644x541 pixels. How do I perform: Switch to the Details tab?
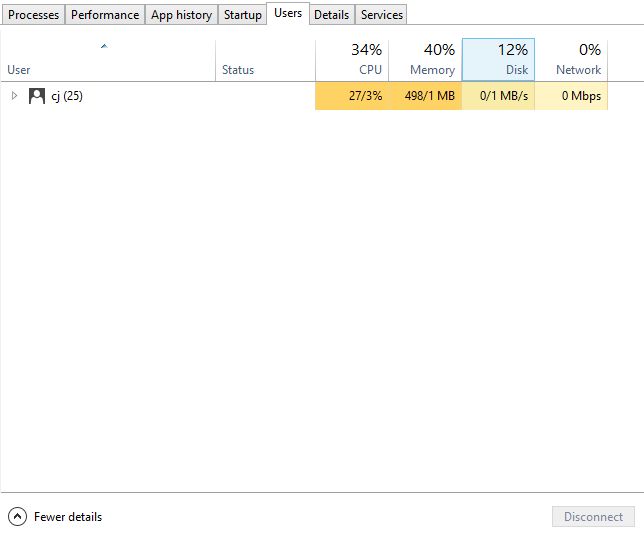click(x=331, y=15)
